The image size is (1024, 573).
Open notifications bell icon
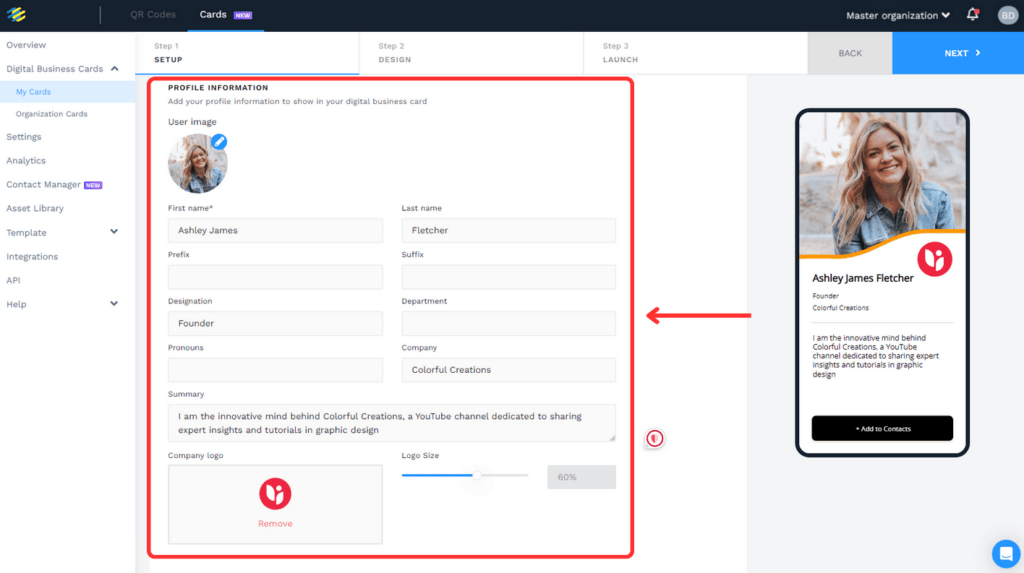(x=973, y=15)
